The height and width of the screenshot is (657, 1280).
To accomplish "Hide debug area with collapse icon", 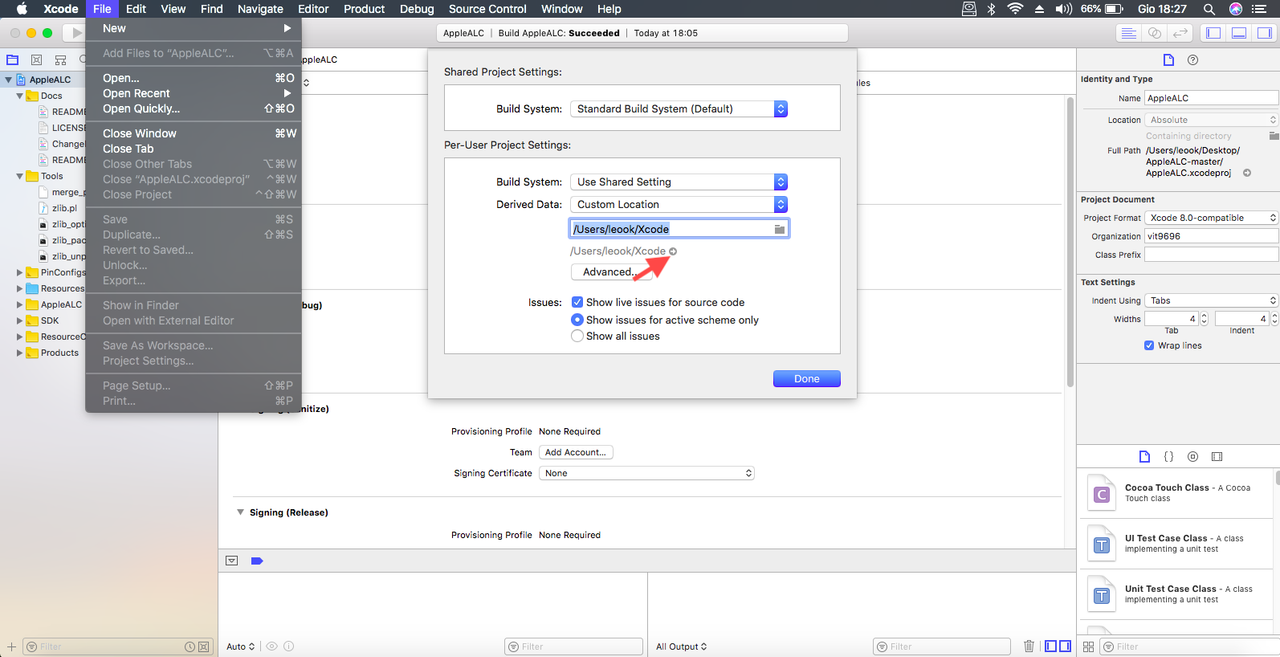I will [x=232, y=561].
